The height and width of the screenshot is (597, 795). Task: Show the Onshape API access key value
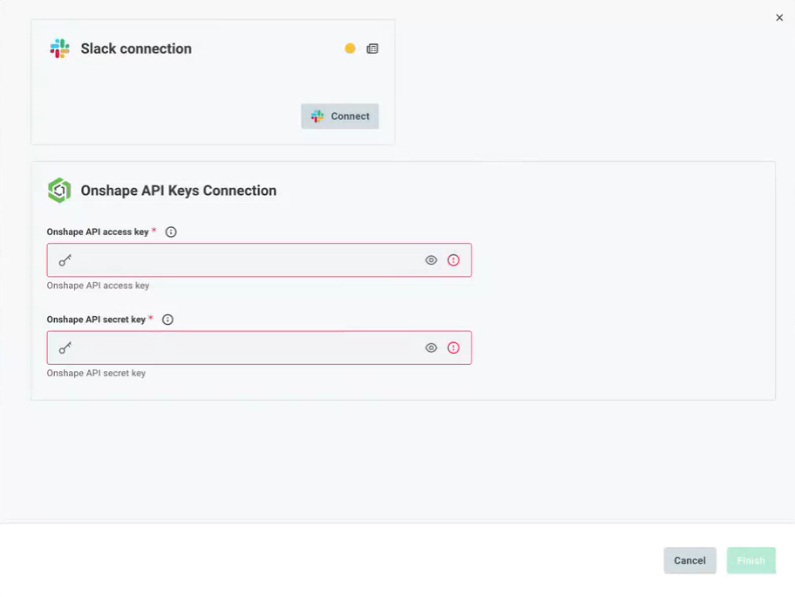pos(431,260)
